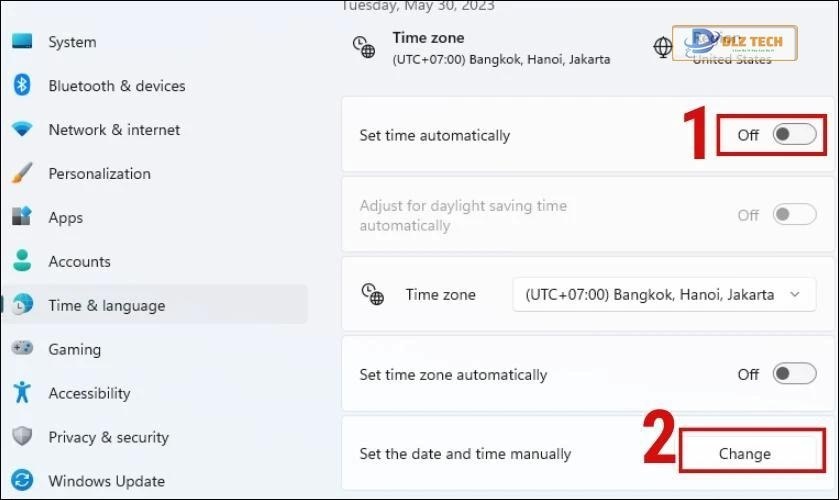Go to the Gaming settings section
Image resolution: width=840 pixels, height=500 pixels.
tap(74, 350)
